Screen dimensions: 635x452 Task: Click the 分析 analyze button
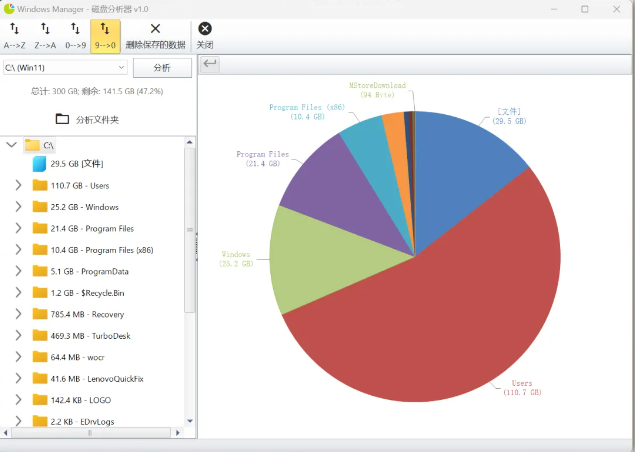tap(162, 68)
